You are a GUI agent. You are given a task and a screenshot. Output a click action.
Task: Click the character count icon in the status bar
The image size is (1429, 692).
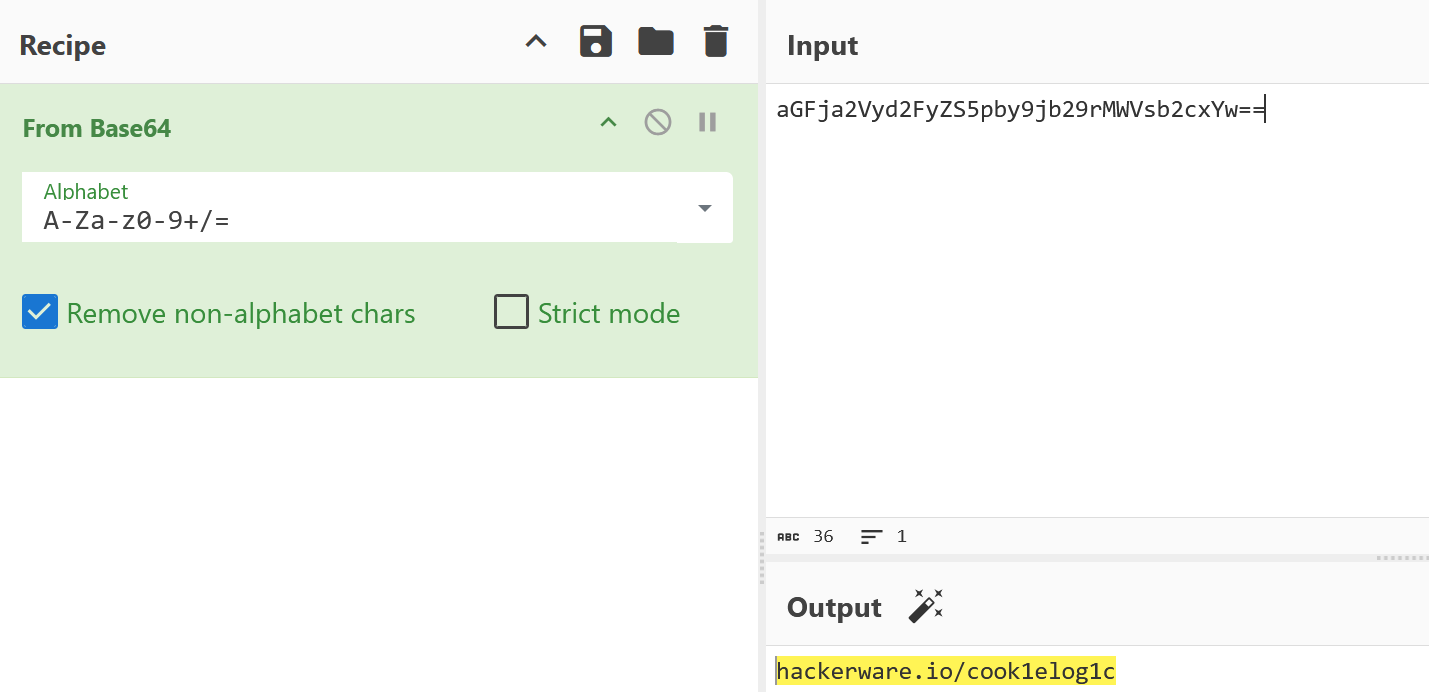788,537
